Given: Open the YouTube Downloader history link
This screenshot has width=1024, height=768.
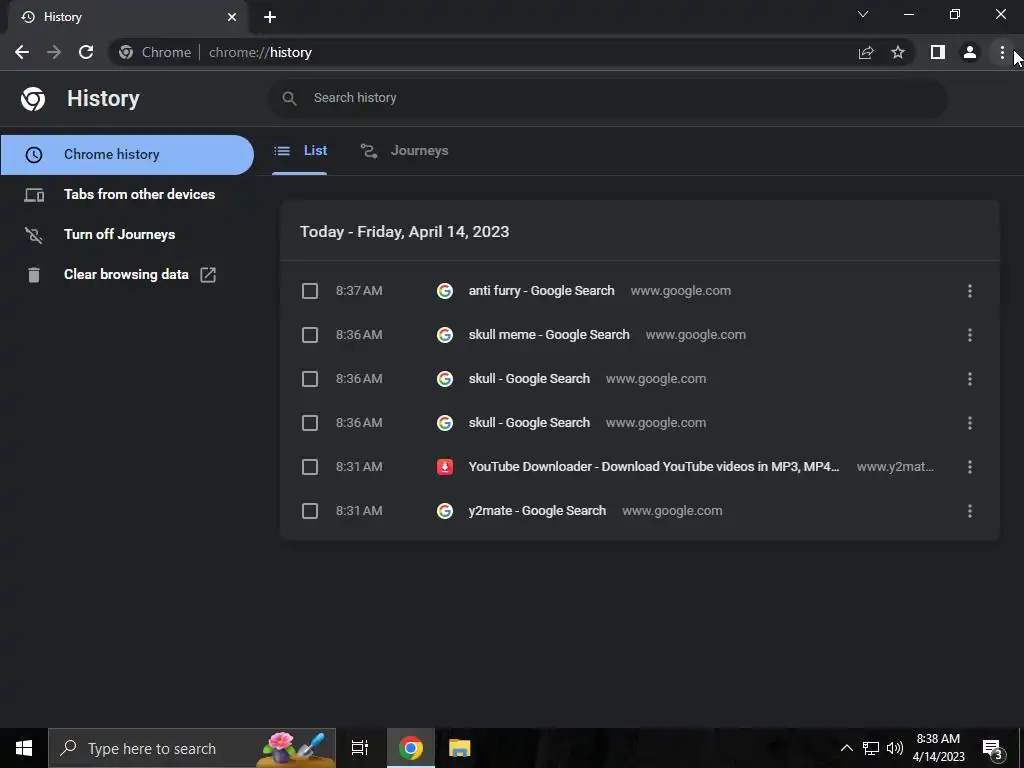Looking at the screenshot, I should click(654, 467).
